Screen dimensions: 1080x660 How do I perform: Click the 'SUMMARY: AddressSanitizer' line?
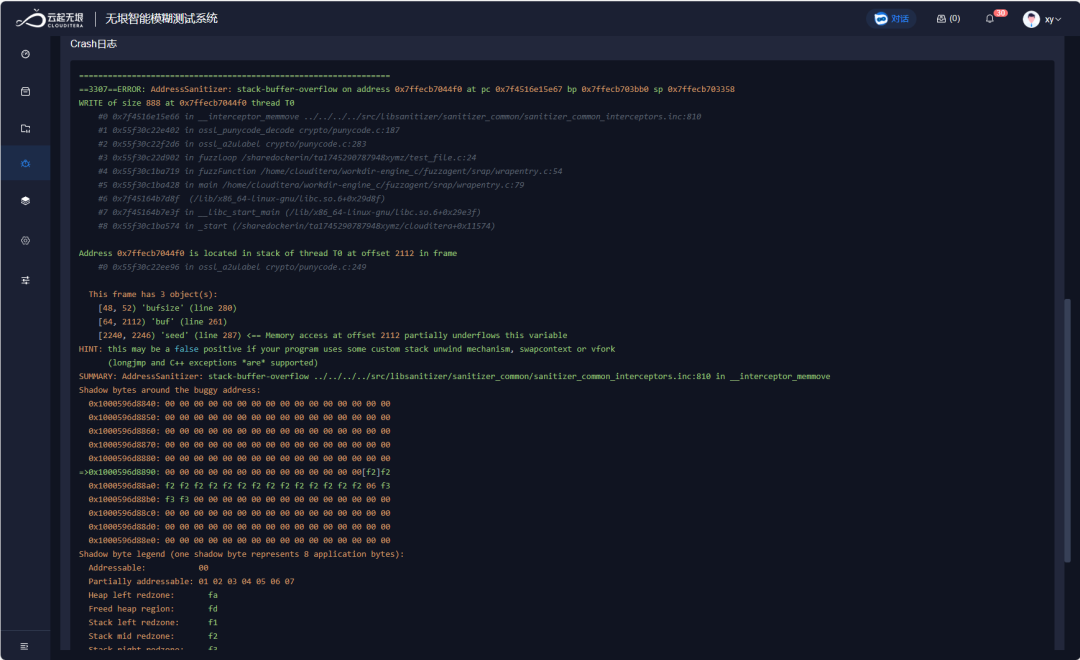click(455, 376)
